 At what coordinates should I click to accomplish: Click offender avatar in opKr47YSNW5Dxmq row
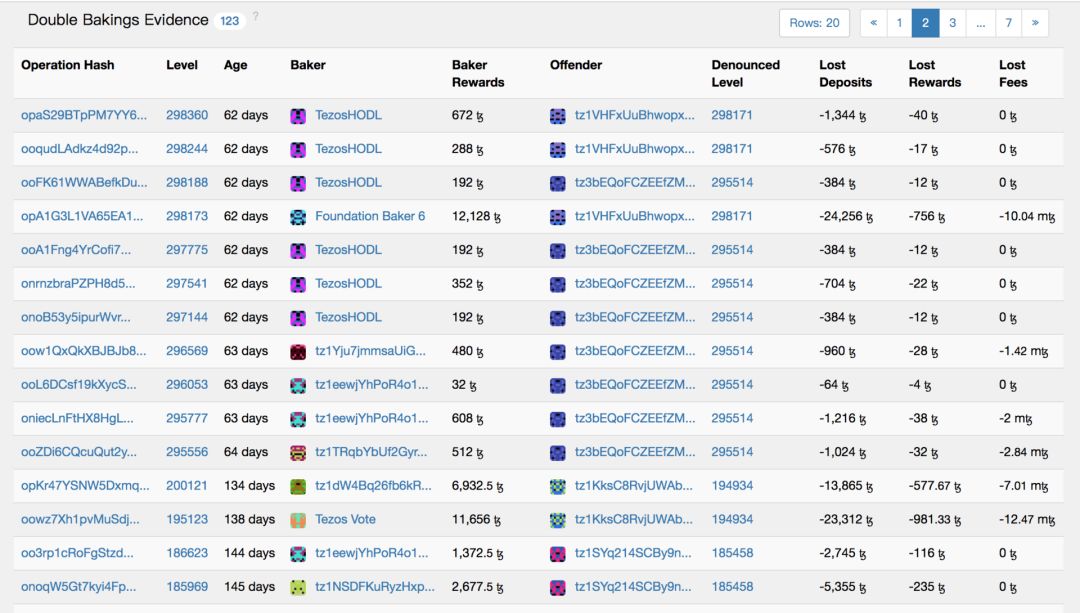558,487
